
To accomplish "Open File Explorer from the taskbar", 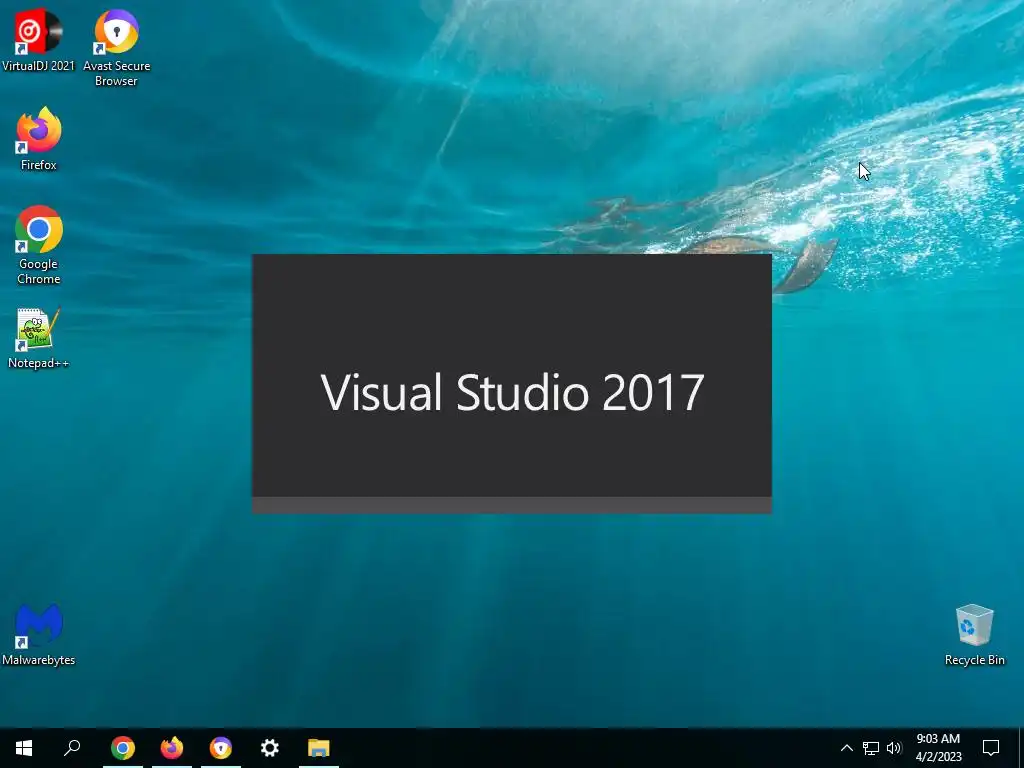I will pyautogui.click(x=319, y=748).
